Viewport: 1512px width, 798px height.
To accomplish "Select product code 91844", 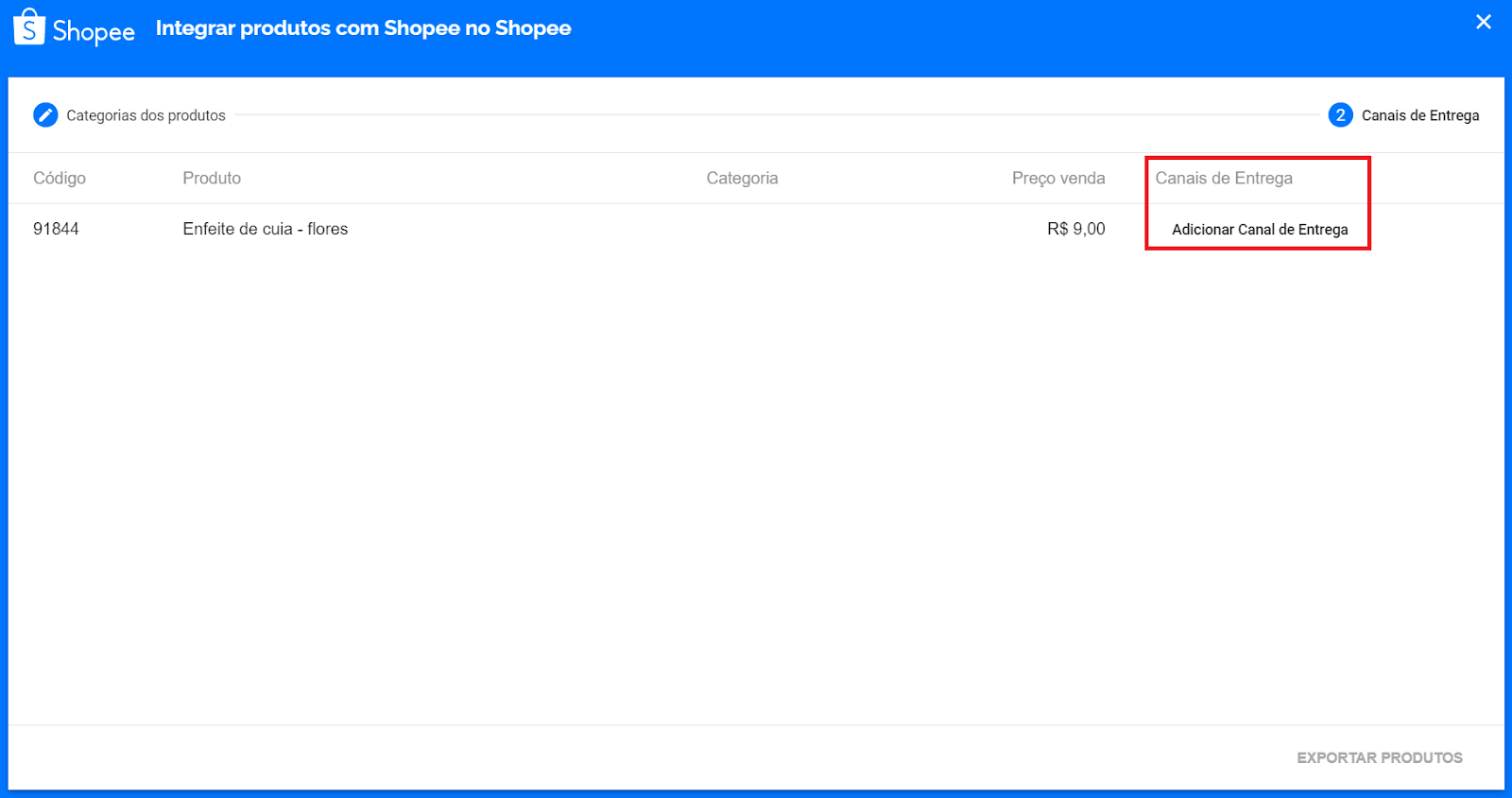I will [56, 229].
